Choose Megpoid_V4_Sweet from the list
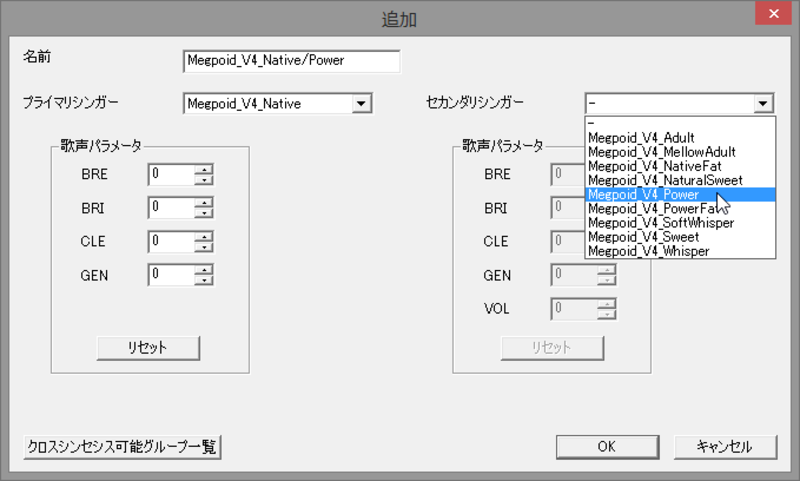This screenshot has height=481, width=800. point(680,237)
